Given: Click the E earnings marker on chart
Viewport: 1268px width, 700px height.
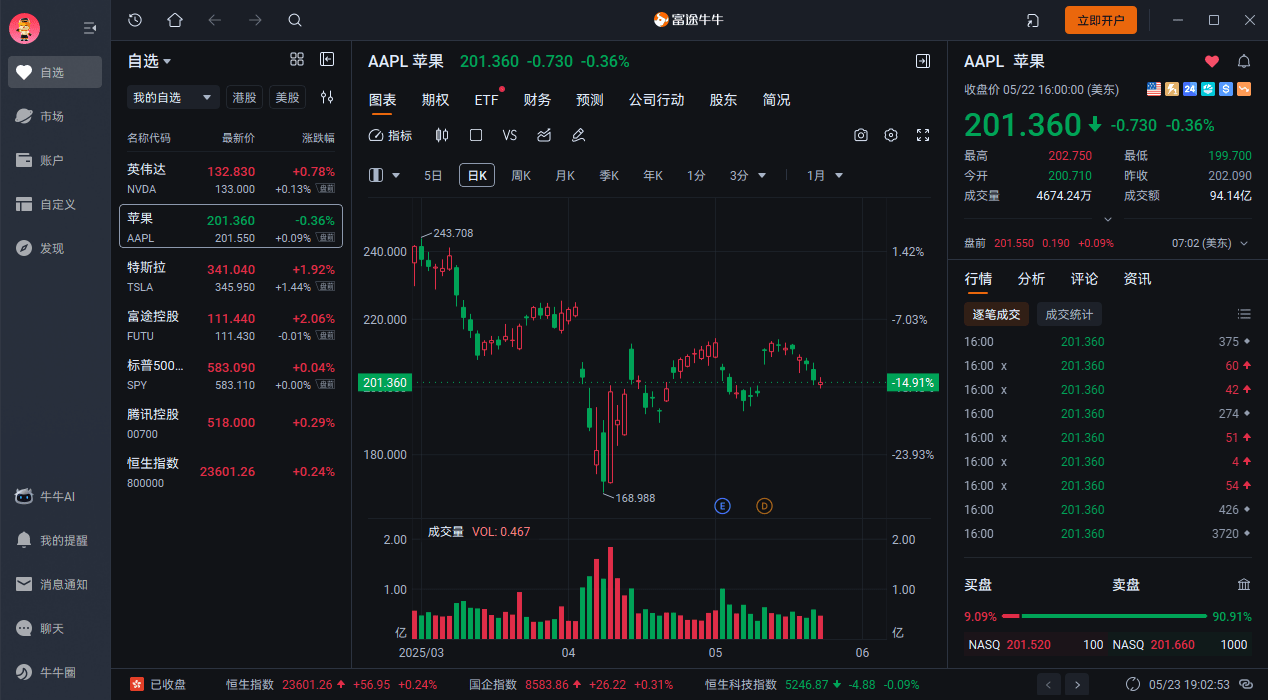Looking at the screenshot, I should tap(723, 506).
